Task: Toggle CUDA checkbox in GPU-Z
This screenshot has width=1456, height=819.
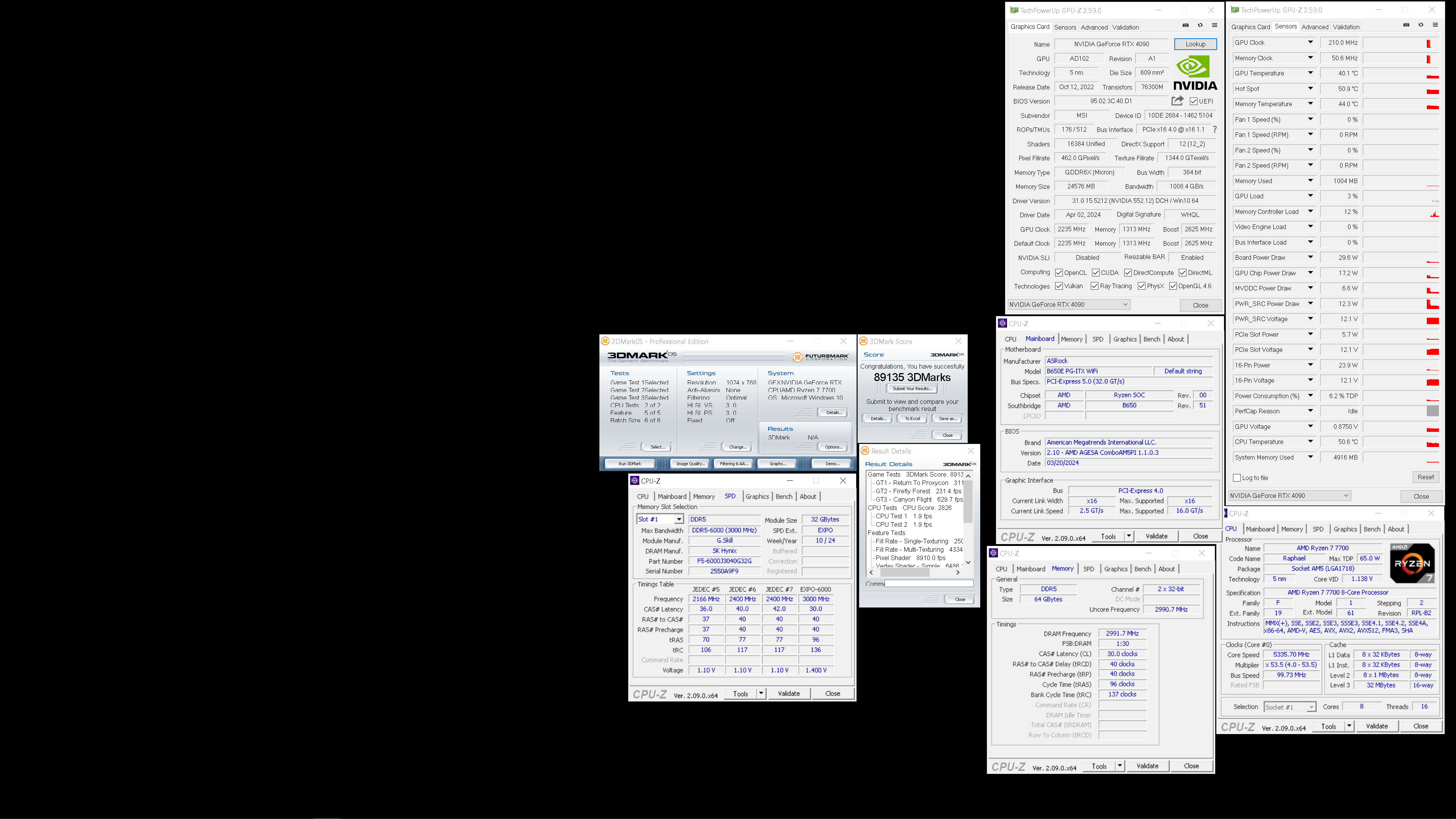Action: (x=1095, y=273)
